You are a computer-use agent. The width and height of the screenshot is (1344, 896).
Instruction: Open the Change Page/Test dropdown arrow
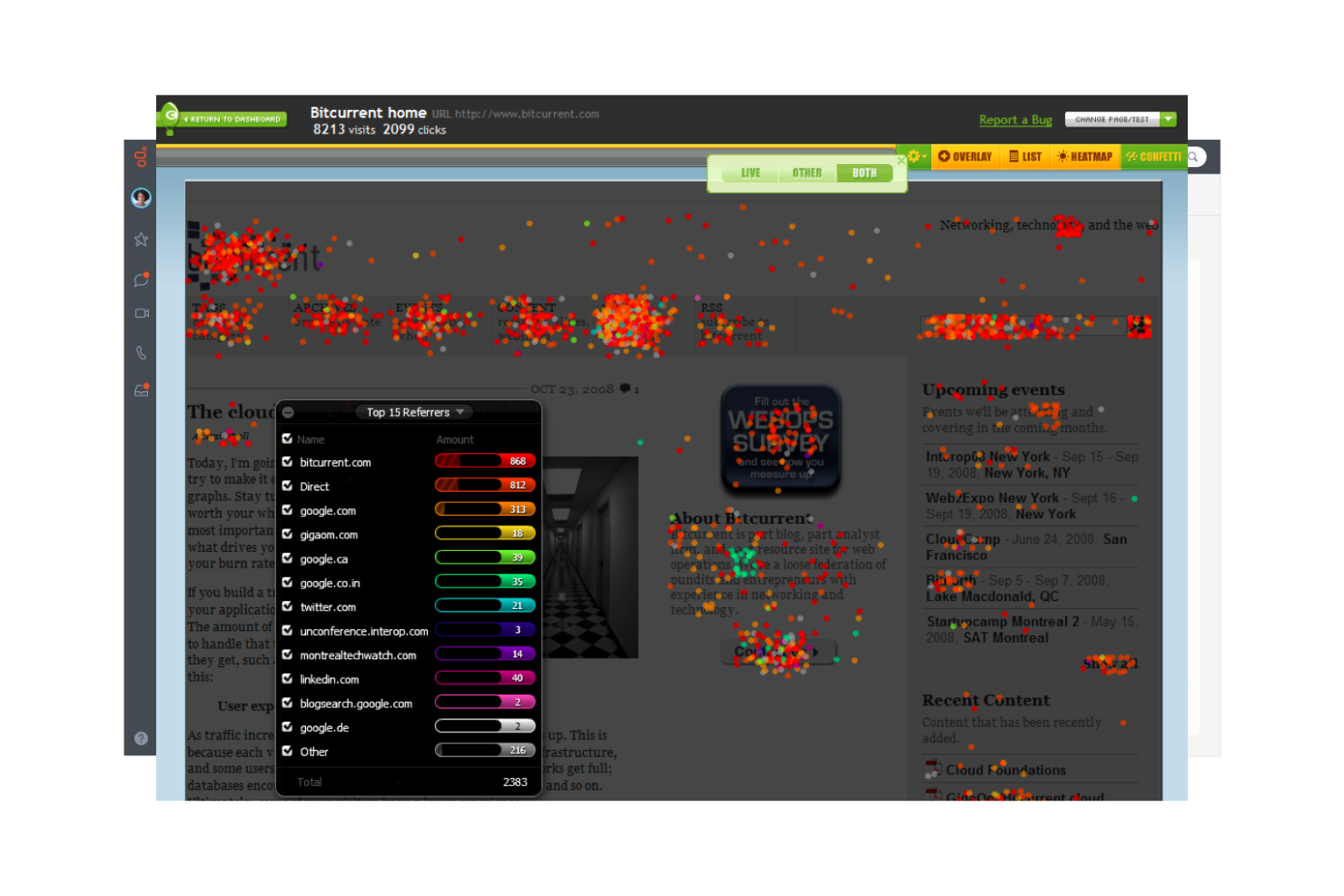[x=1169, y=119]
